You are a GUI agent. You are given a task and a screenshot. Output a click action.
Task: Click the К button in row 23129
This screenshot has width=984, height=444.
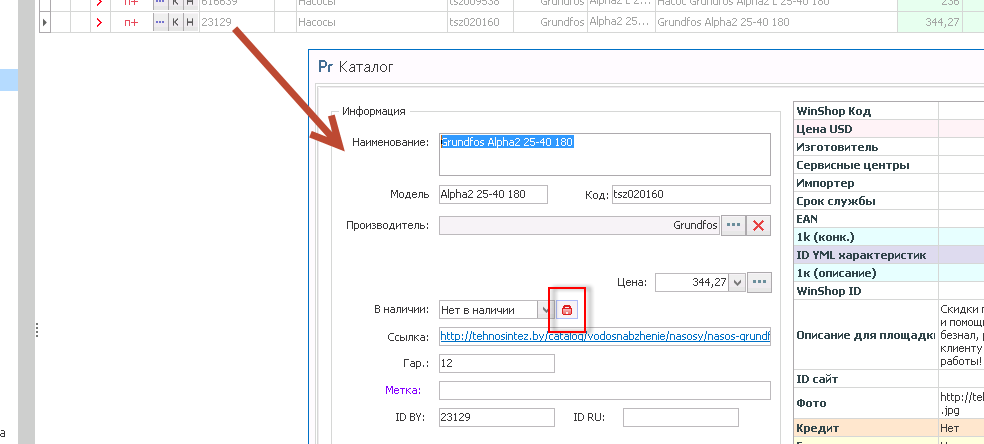tap(175, 23)
